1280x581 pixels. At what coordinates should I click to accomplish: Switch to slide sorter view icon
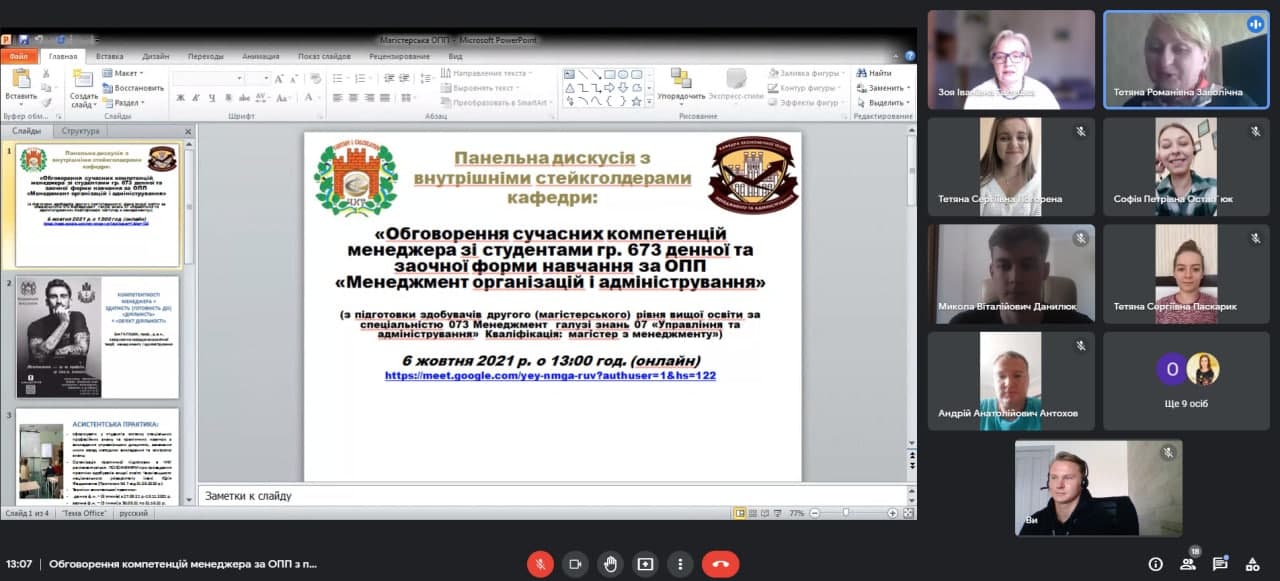pyautogui.click(x=754, y=513)
